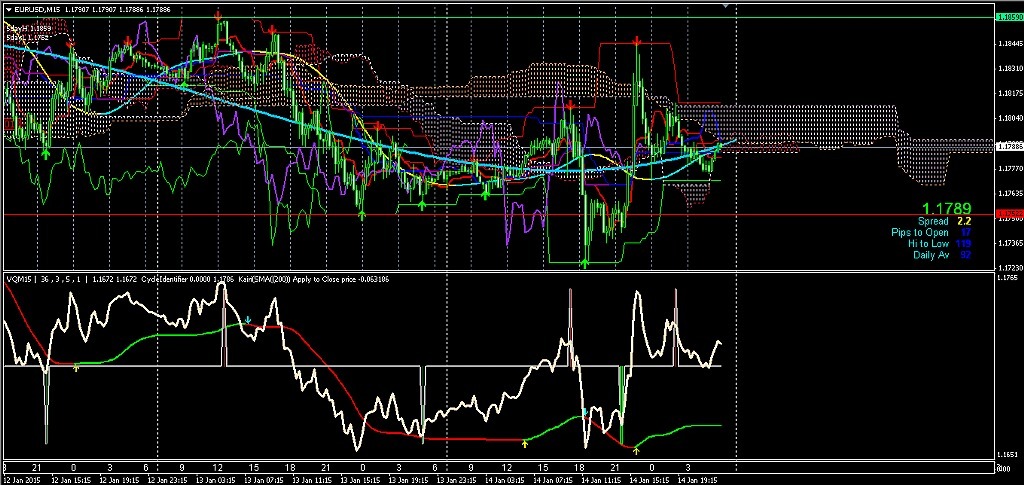Open the EURUSD,M15 chart title dropdown triangle

[x=7, y=9]
